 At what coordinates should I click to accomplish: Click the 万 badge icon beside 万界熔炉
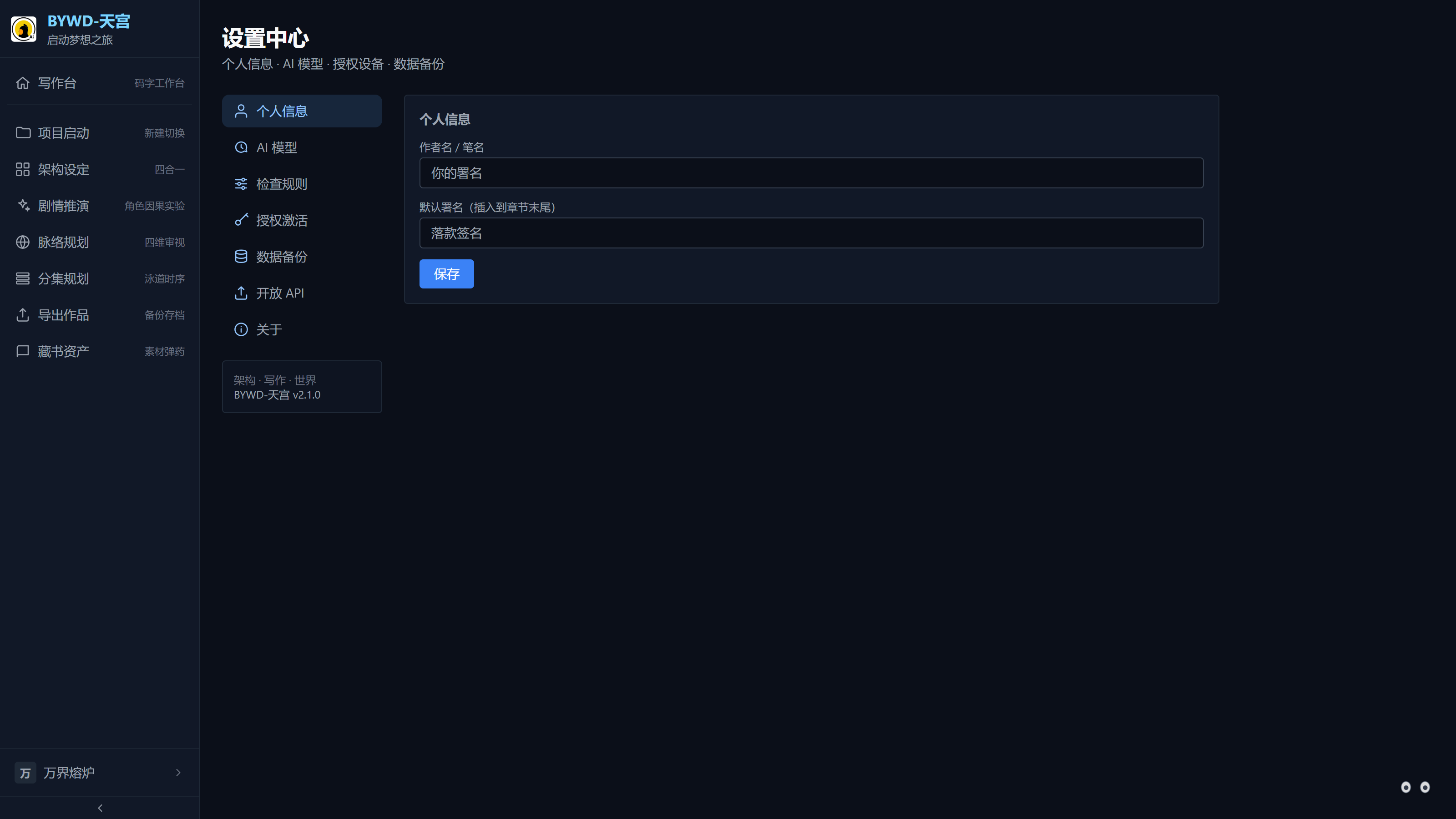pos(25,773)
